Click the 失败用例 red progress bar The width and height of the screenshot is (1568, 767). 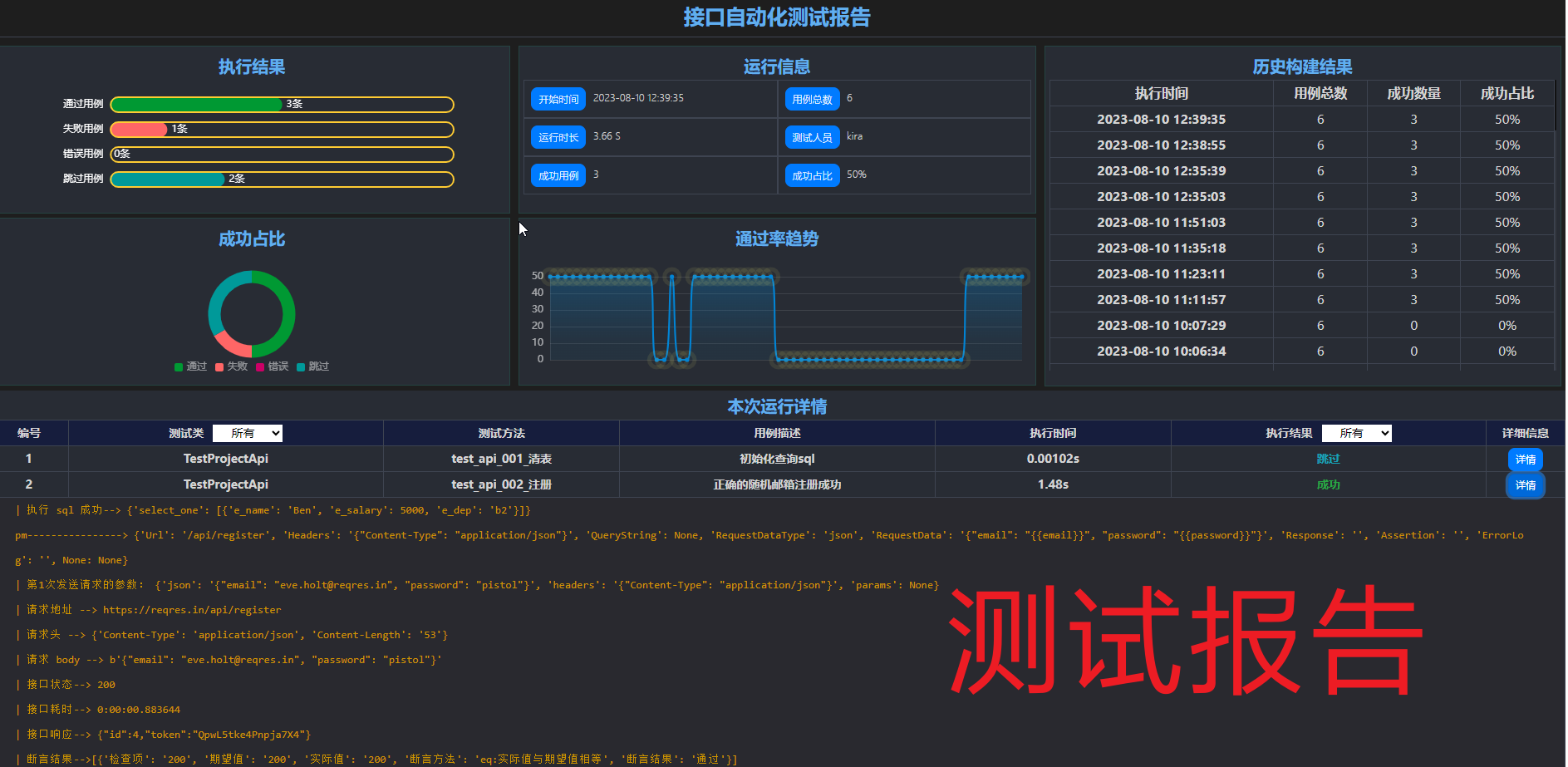click(x=140, y=130)
